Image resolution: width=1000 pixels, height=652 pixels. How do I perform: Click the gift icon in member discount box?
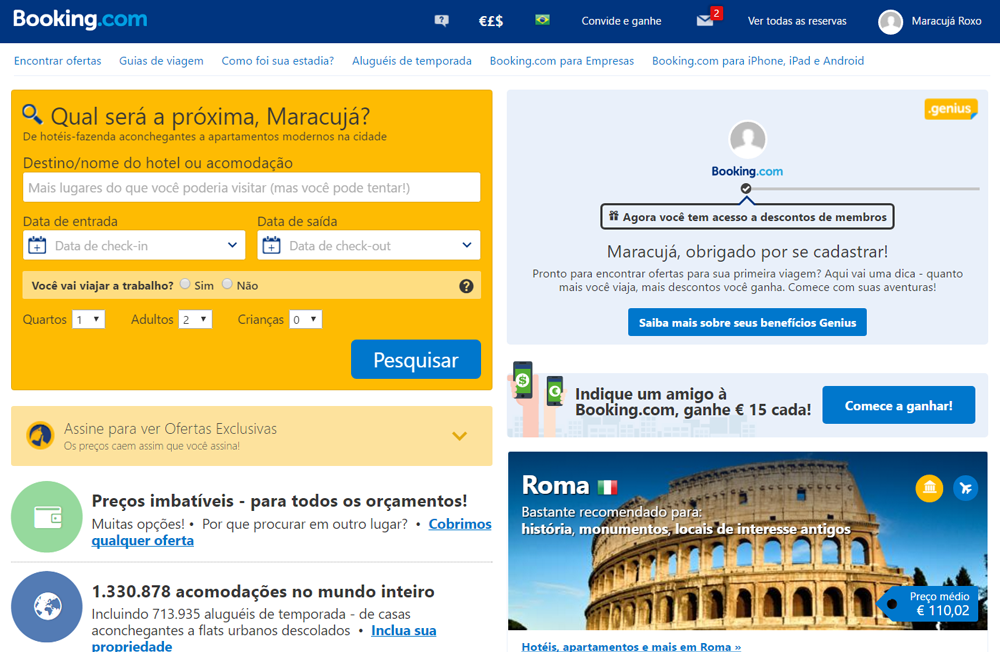[614, 216]
